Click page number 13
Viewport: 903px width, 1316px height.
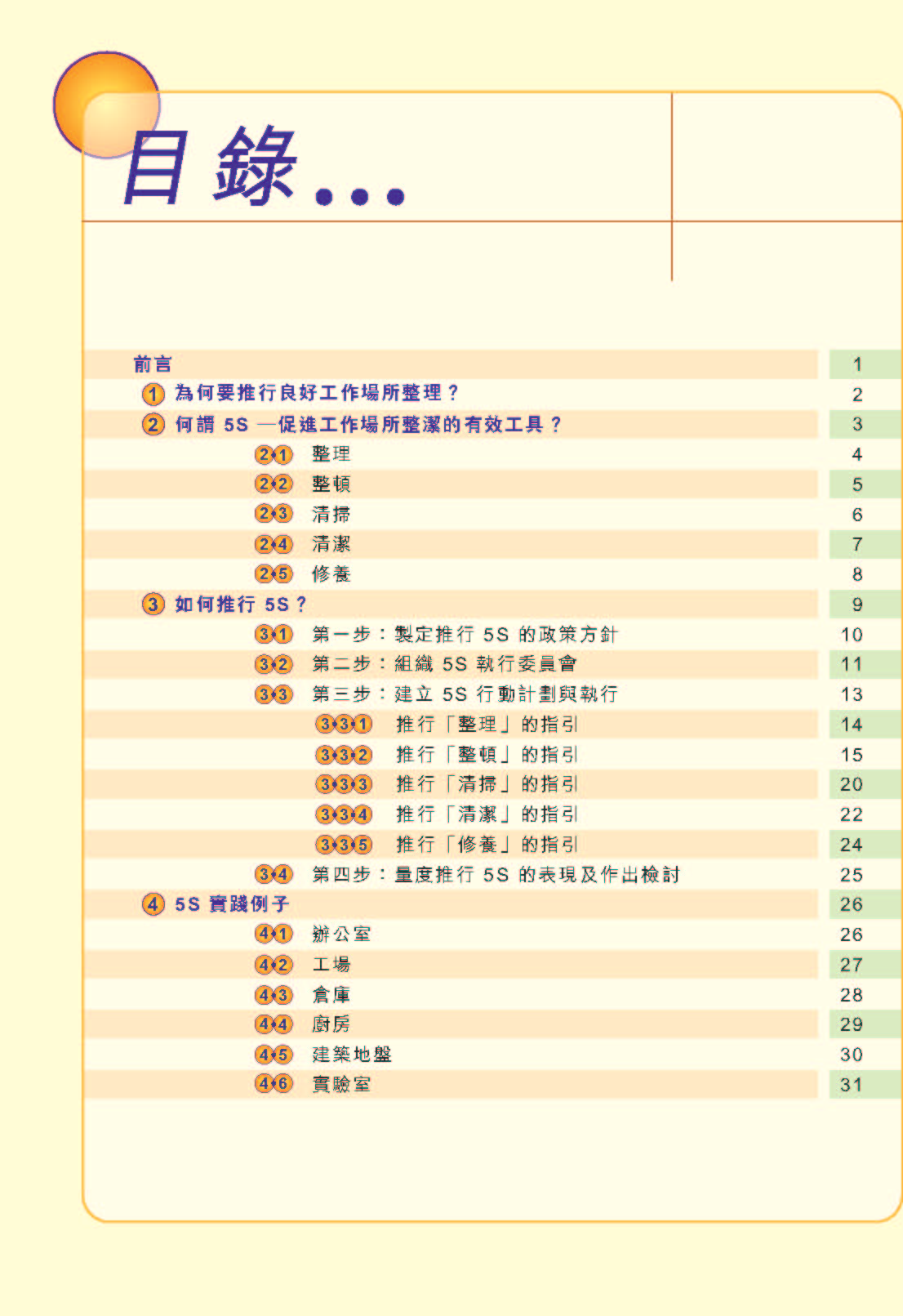(x=852, y=695)
